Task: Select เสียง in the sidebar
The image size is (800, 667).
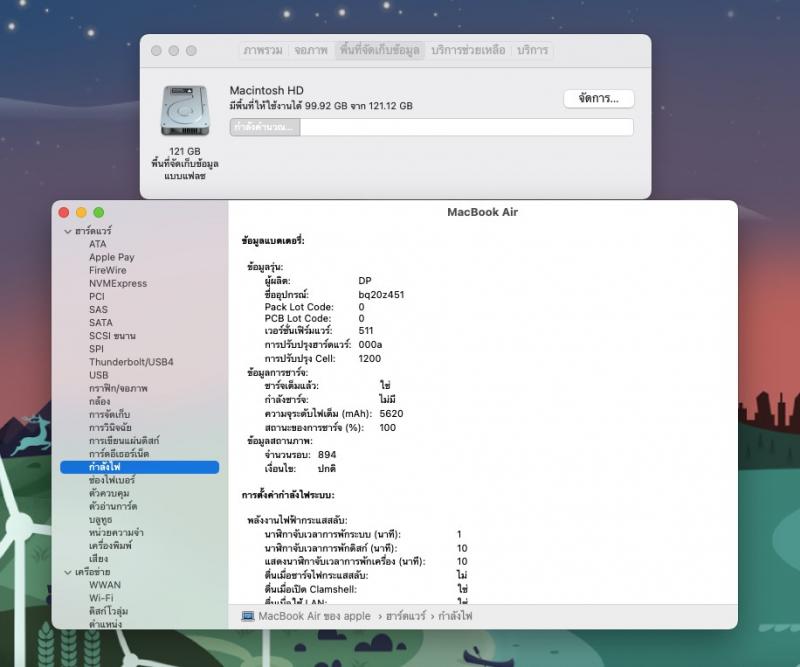Action: pos(98,559)
